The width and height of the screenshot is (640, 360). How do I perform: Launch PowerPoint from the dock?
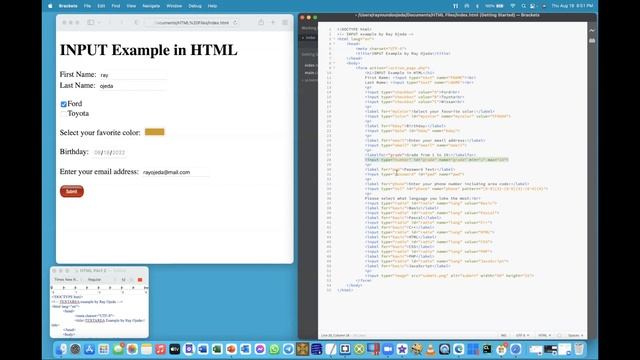231,349
